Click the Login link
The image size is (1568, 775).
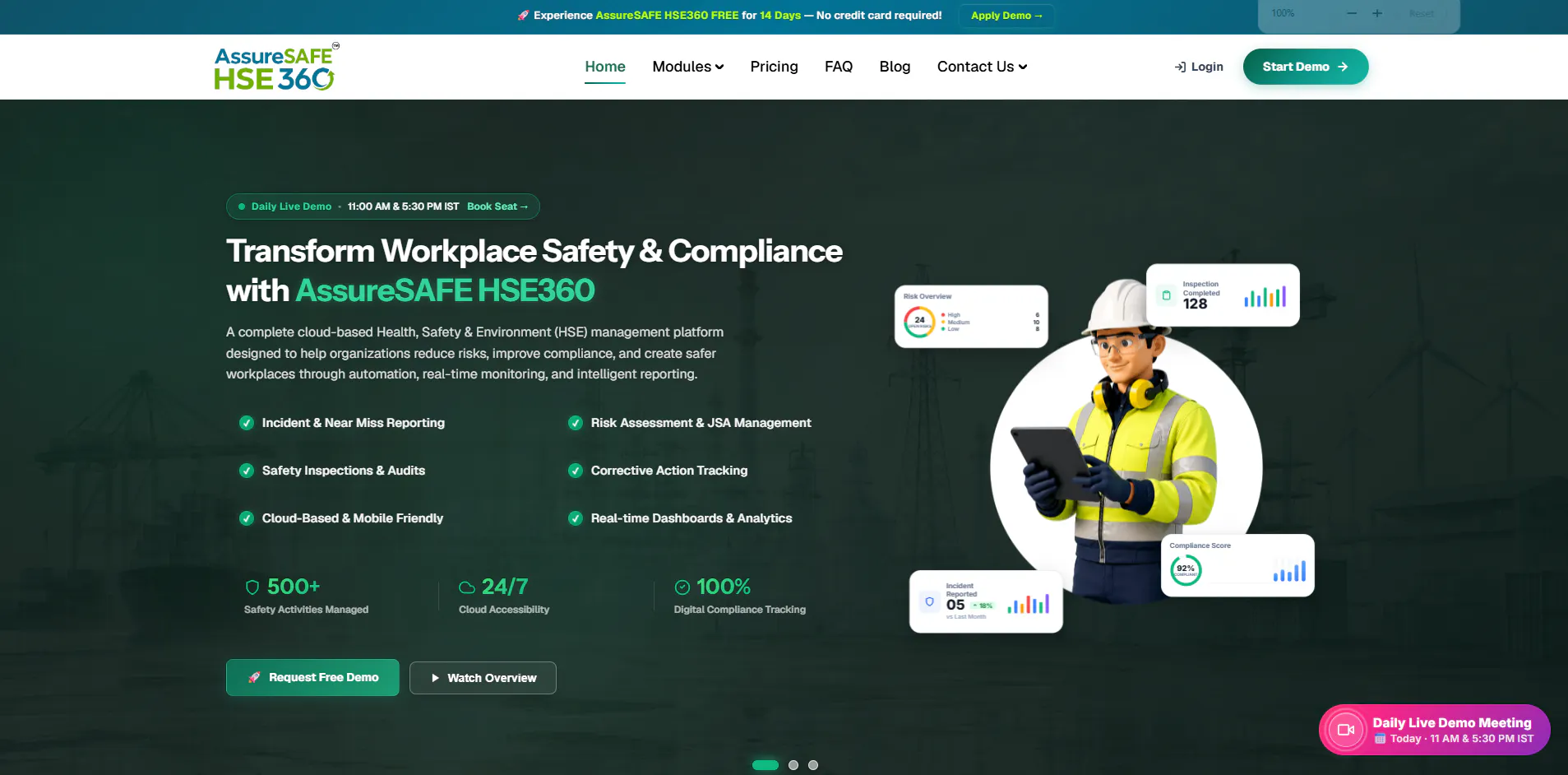tap(1199, 67)
